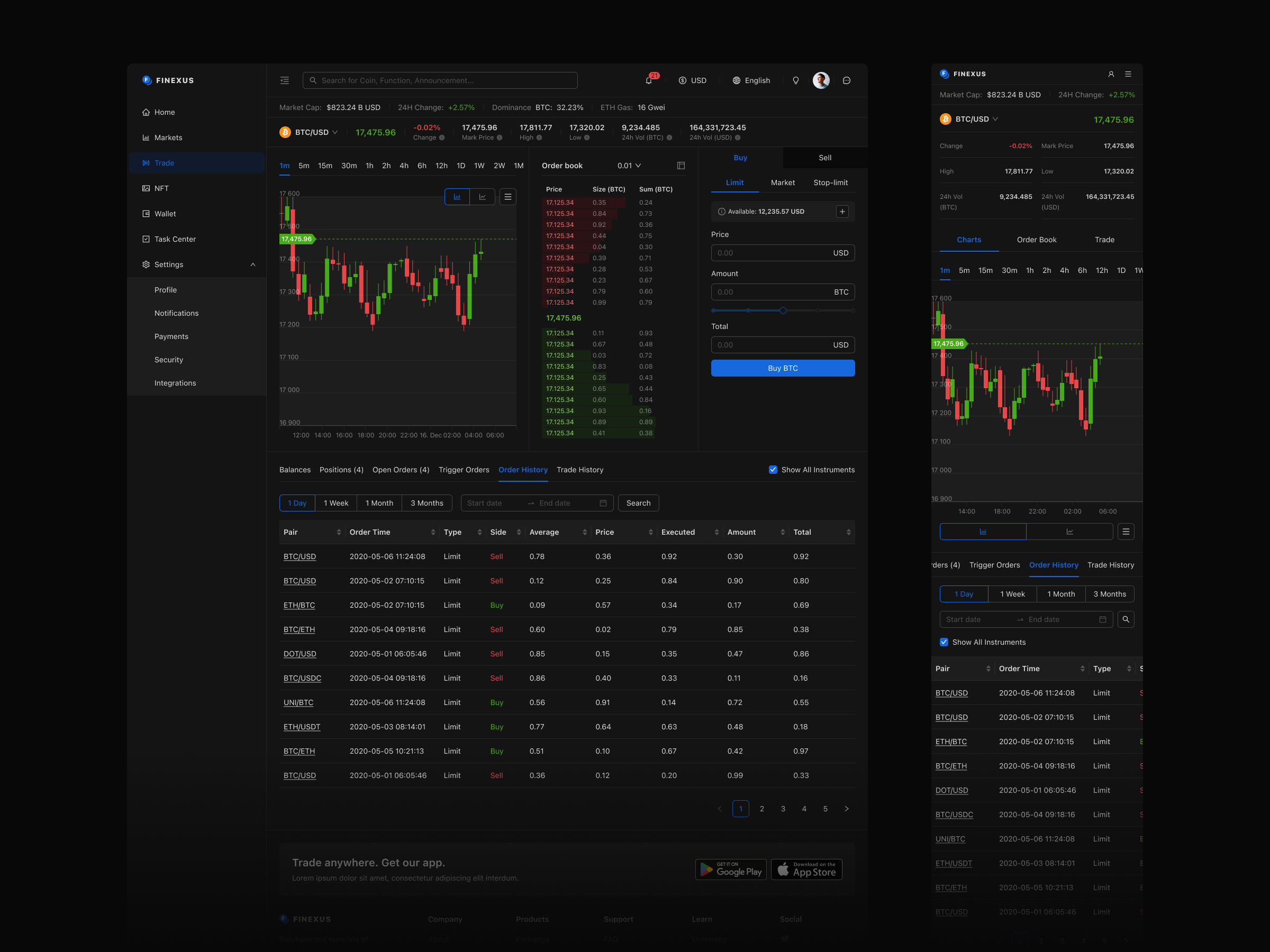Viewport: 1270px width, 952px height.
Task: Select the 15m timeframe in desktop chart
Action: click(x=325, y=165)
